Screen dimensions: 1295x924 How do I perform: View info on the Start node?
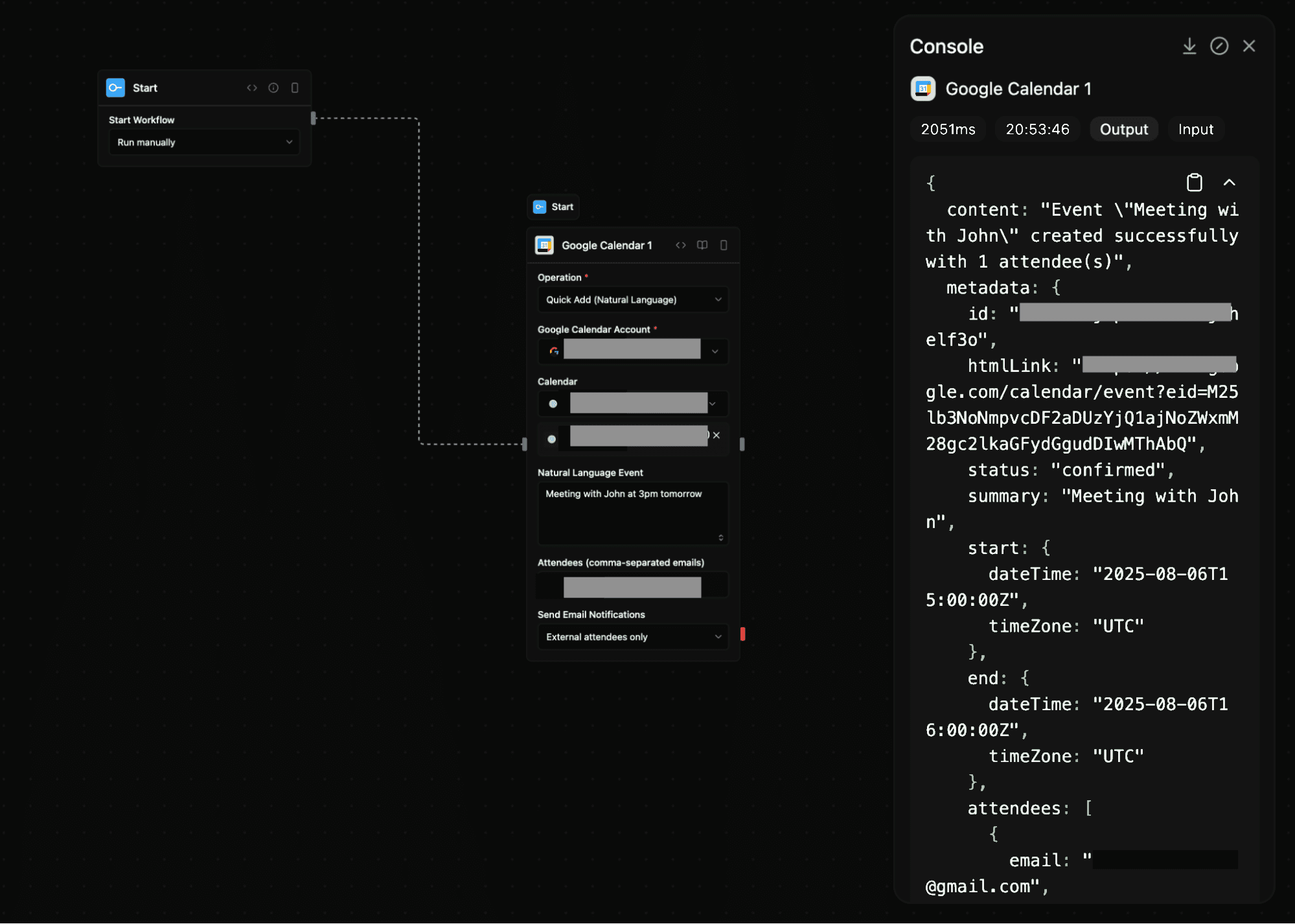[273, 87]
